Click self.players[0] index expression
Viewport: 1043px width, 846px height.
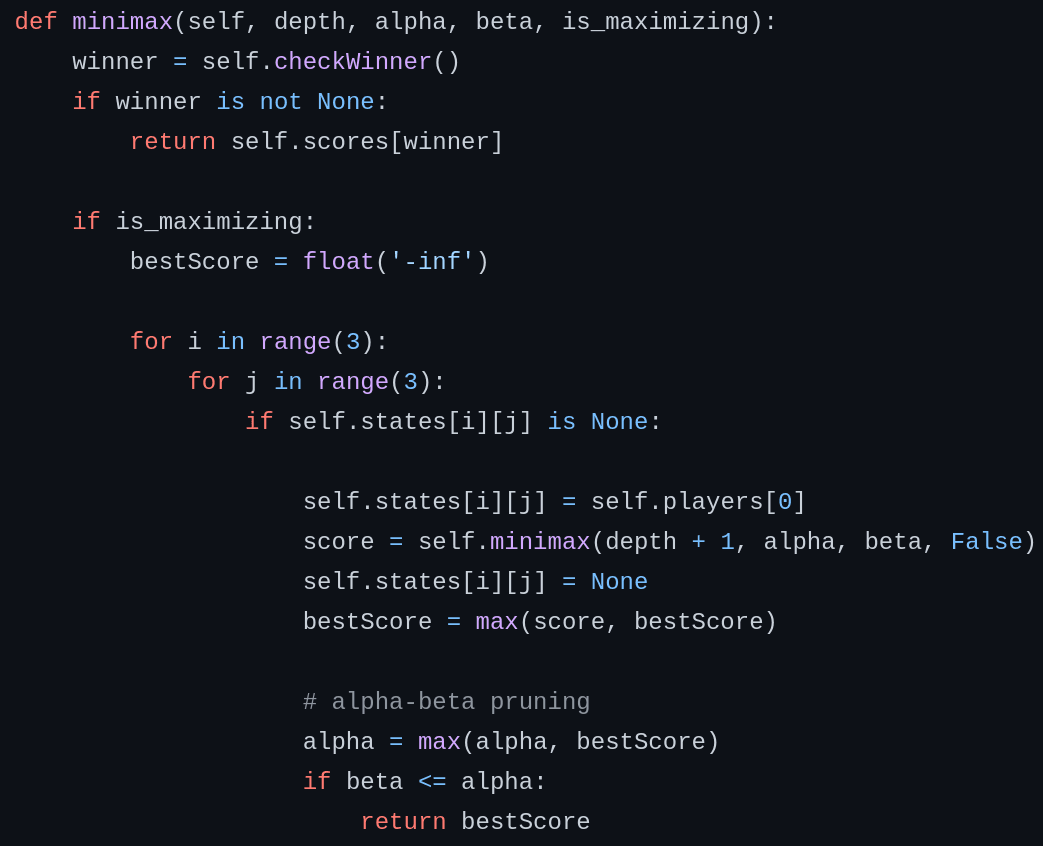coord(698,501)
